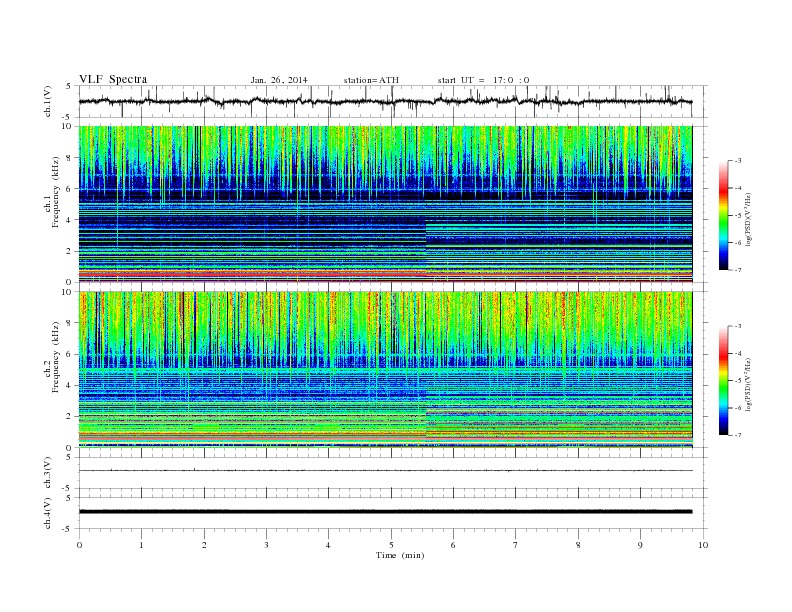The image size is (792, 612).
Task: Click the ch.1 colorbar log(PSD) label
Action: click(x=748, y=219)
